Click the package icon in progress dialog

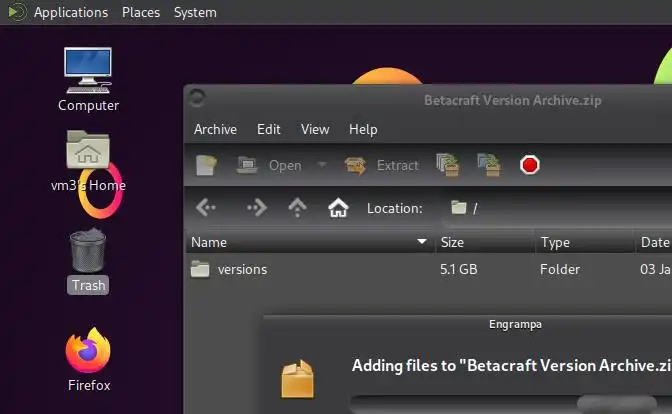point(297,379)
